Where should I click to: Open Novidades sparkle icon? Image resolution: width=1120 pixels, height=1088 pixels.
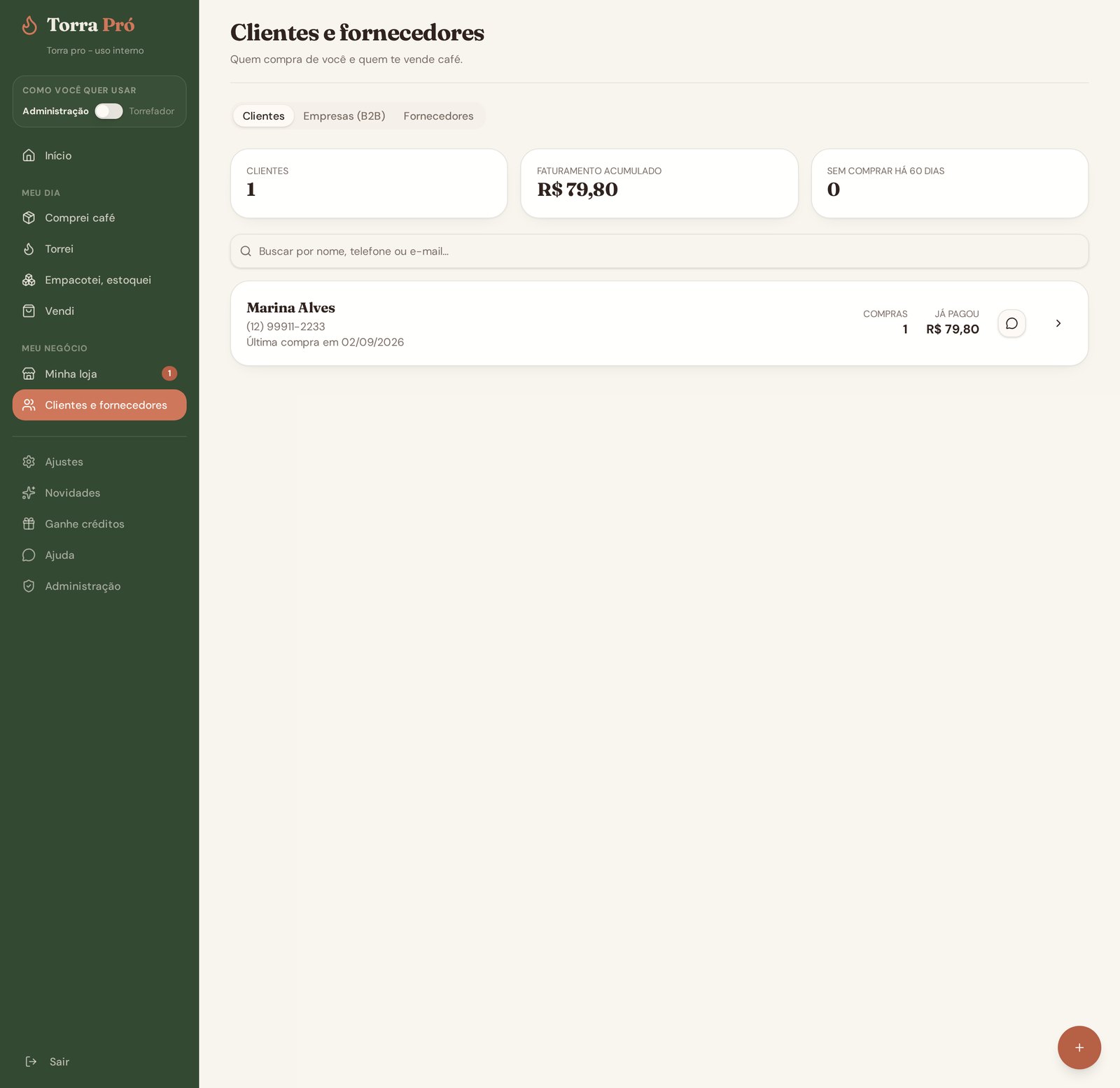point(29,493)
